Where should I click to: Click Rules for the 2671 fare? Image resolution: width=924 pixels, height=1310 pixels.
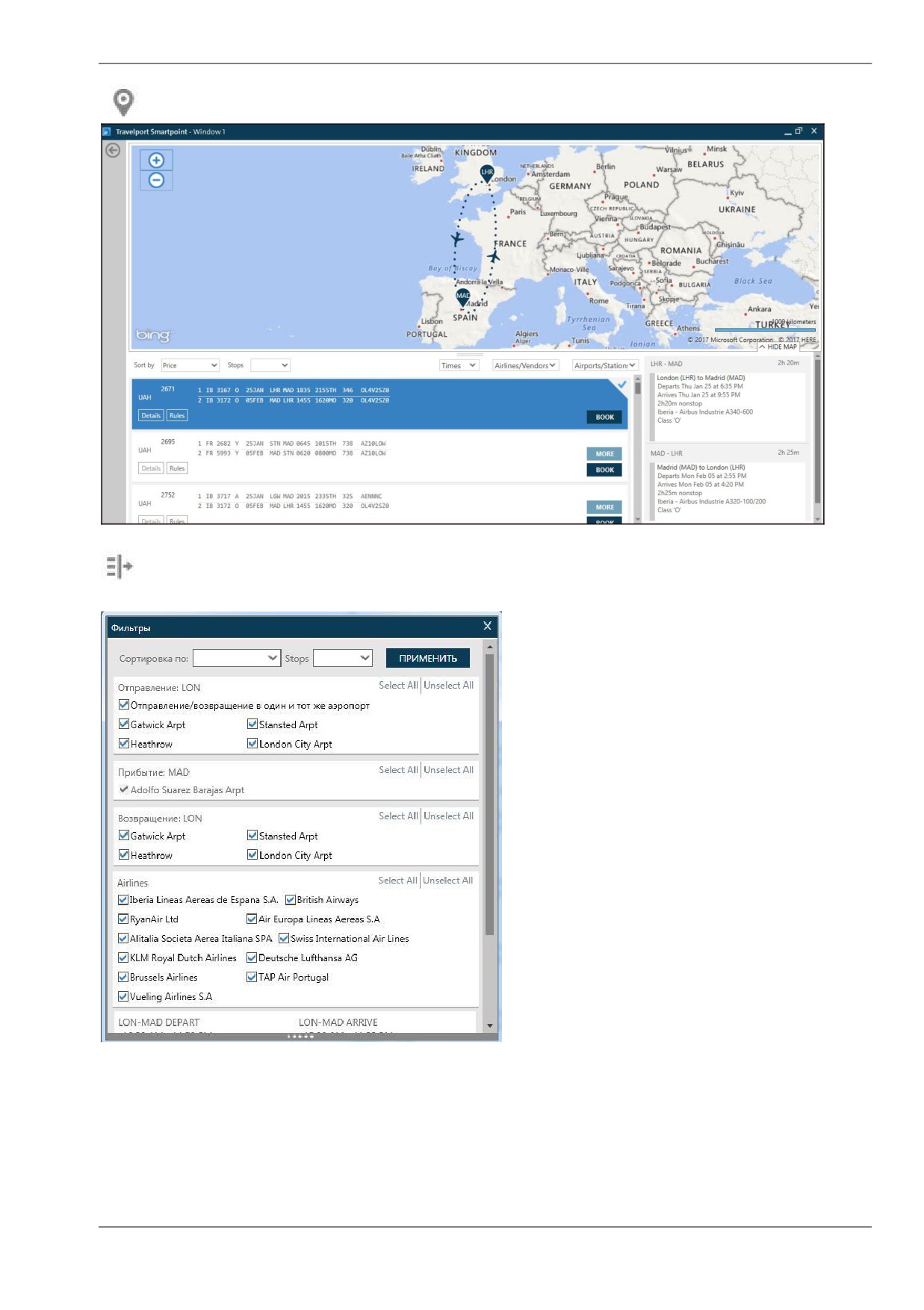coord(177,416)
